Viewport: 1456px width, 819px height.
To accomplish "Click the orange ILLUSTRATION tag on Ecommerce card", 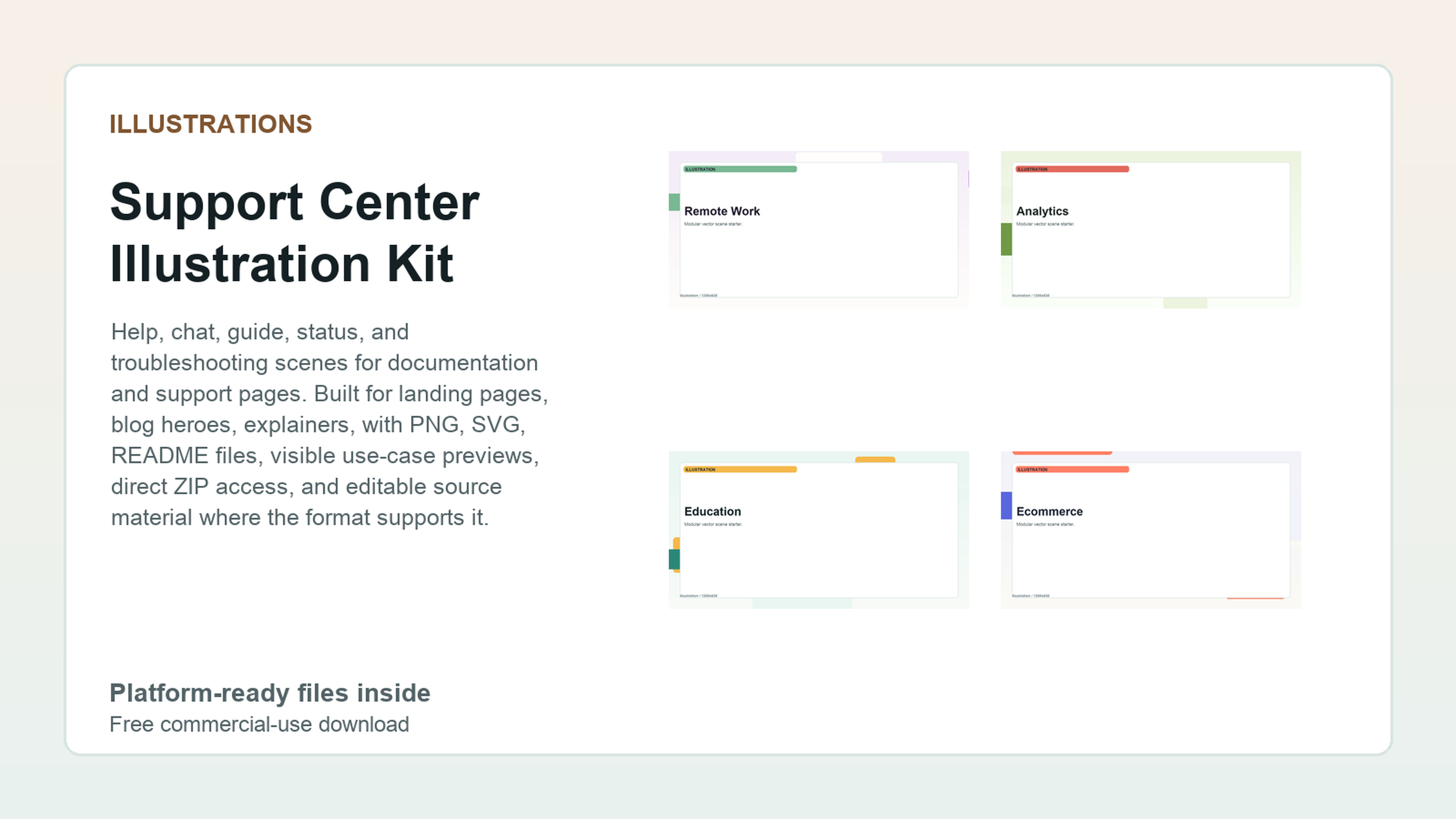I will 1072,469.
